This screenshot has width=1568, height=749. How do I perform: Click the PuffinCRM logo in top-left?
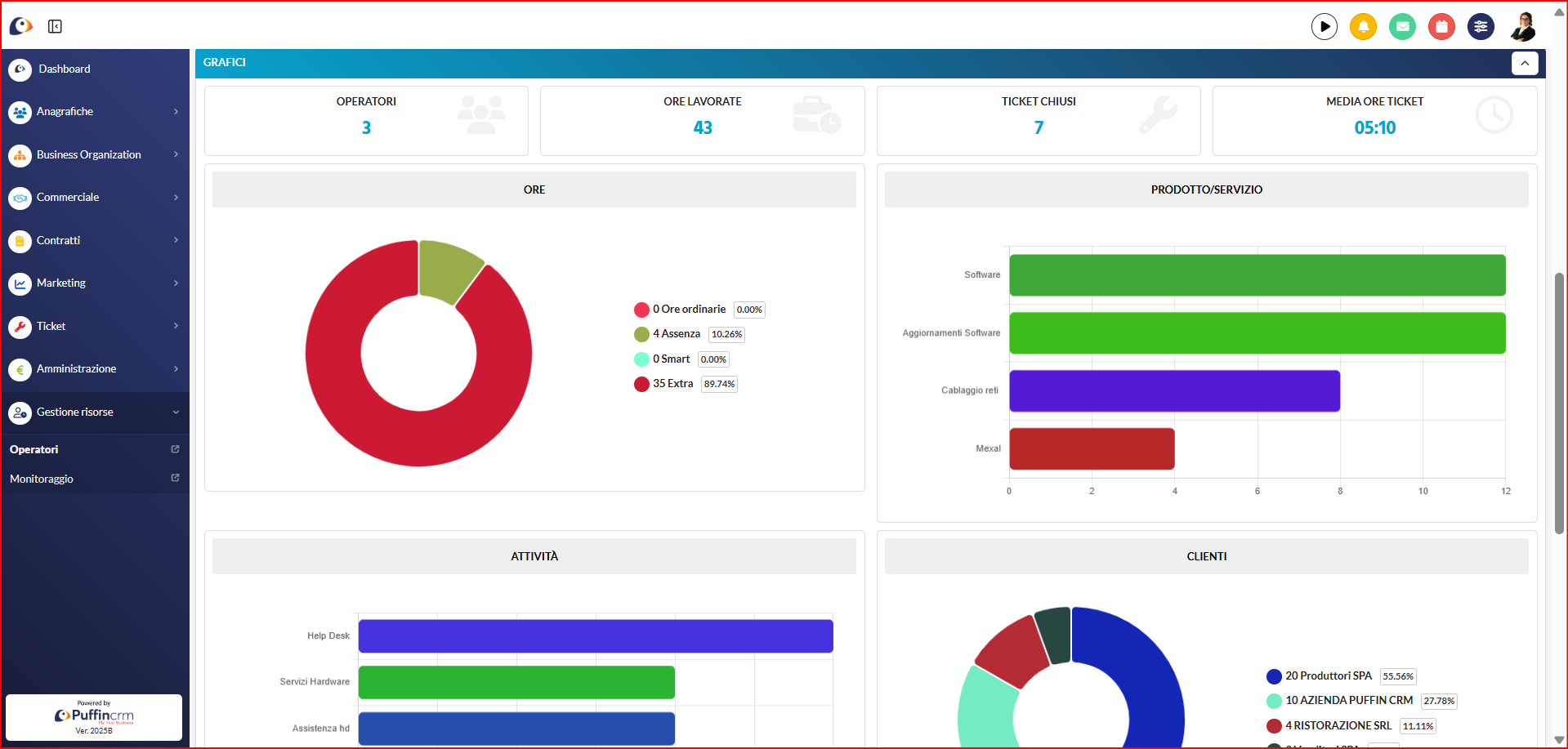20,26
